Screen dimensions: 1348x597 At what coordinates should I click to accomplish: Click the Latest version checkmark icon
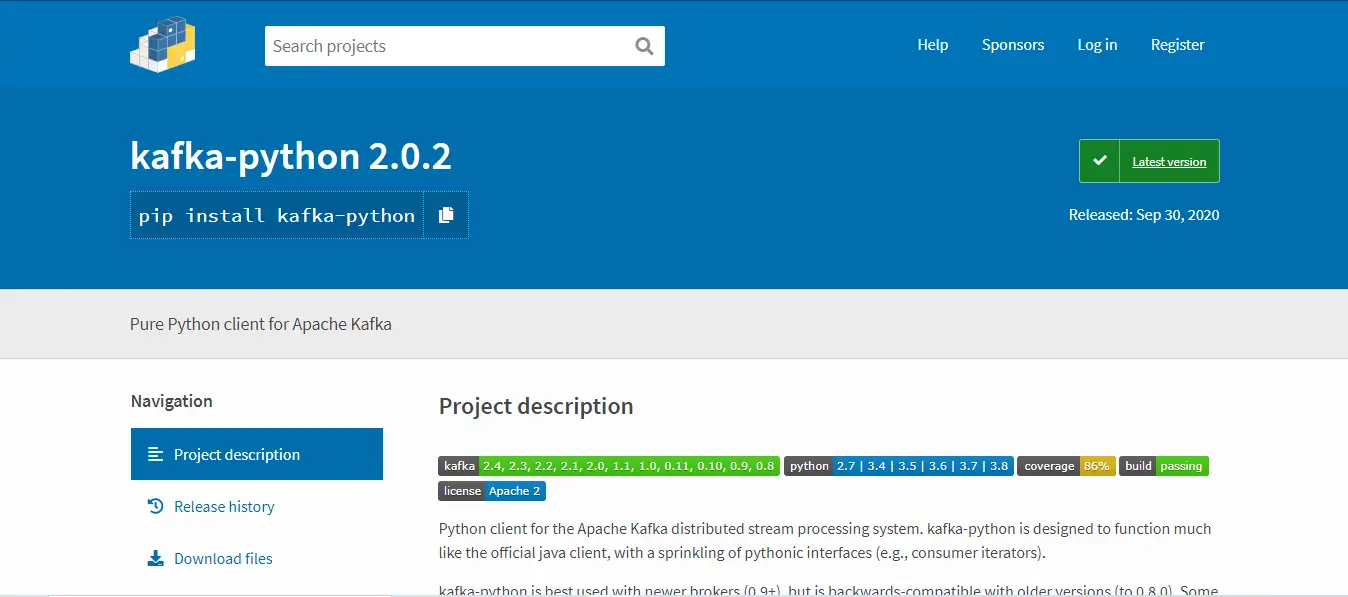[1100, 161]
